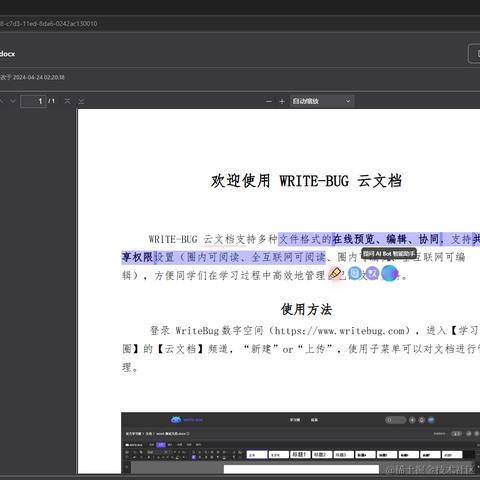This screenshot has width=480, height=480.
Task: Go to the next page arrow
Action: (13, 101)
